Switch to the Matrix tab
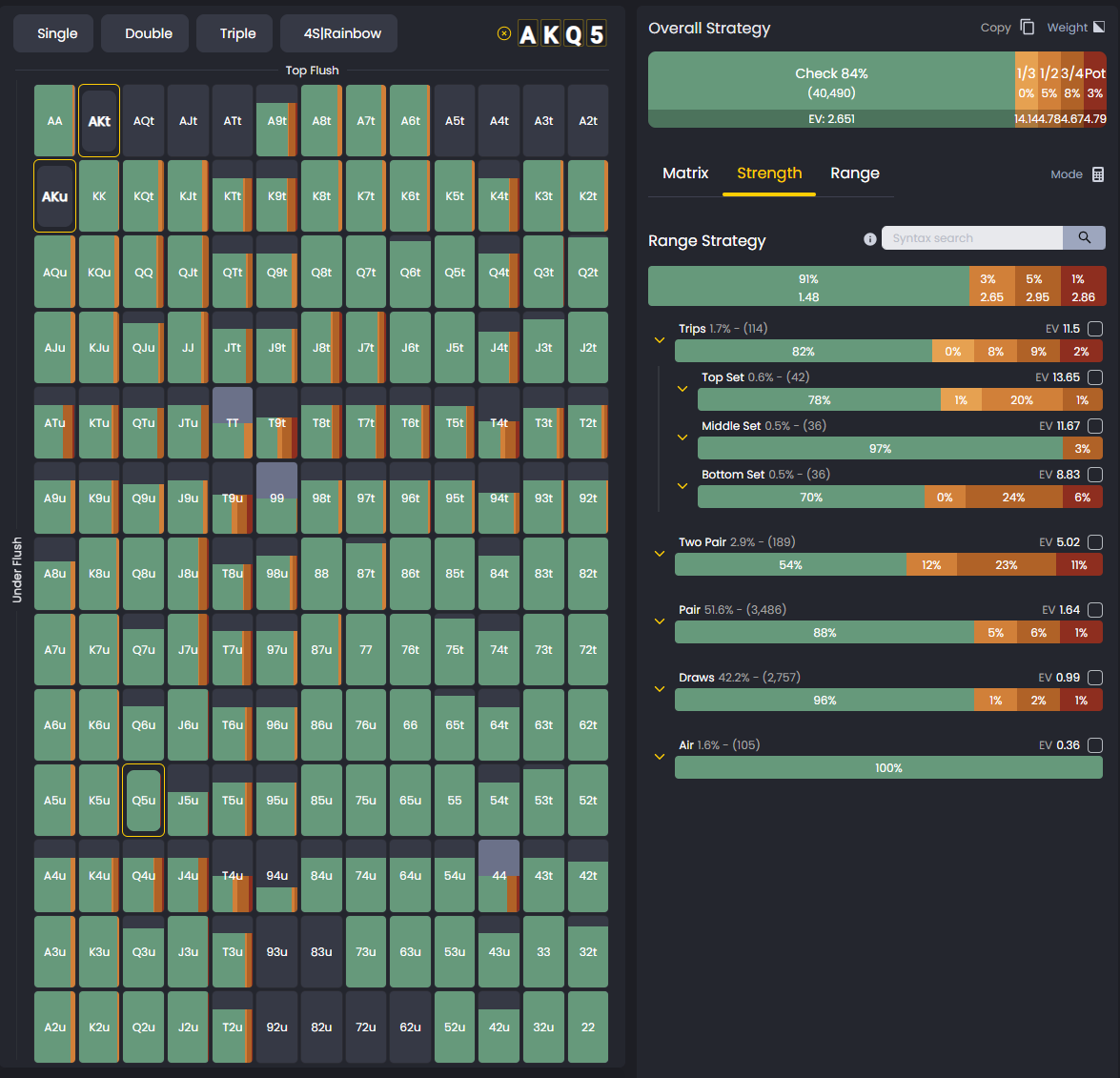1120x1078 pixels. coord(685,173)
